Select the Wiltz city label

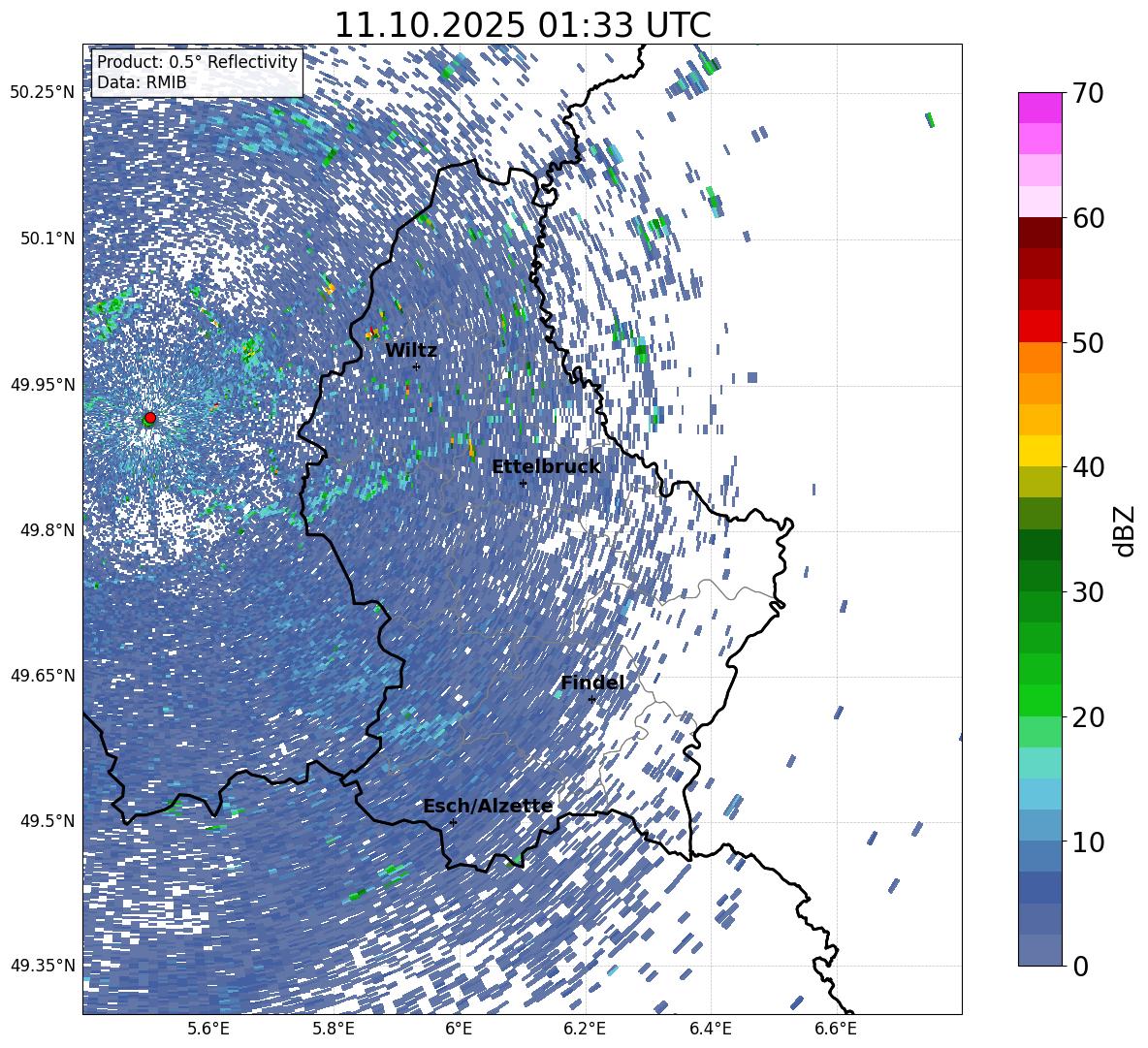(x=411, y=351)
